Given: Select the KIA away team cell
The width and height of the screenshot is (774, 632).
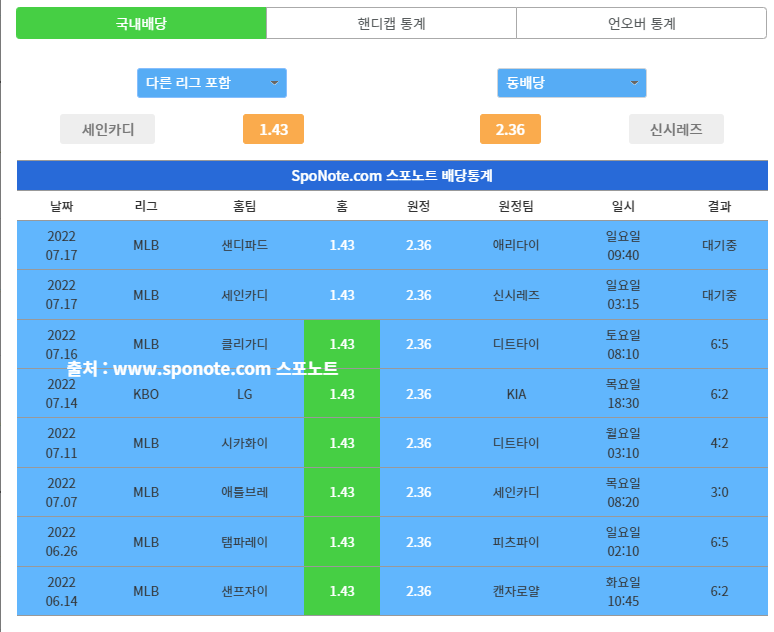Looking at the screenshot, I should point(516,394).
